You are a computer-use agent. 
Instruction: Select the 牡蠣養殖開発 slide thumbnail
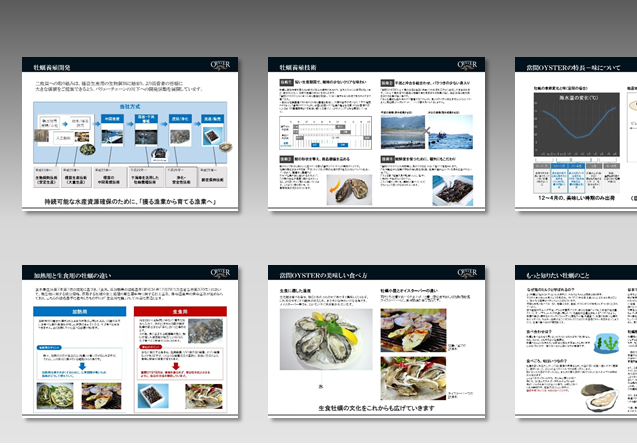pos(130,133)
